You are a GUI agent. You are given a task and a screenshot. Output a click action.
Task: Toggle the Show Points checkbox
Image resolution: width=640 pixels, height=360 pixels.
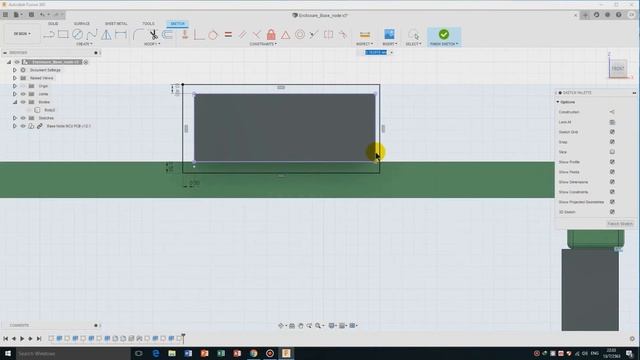click(612, 172)
